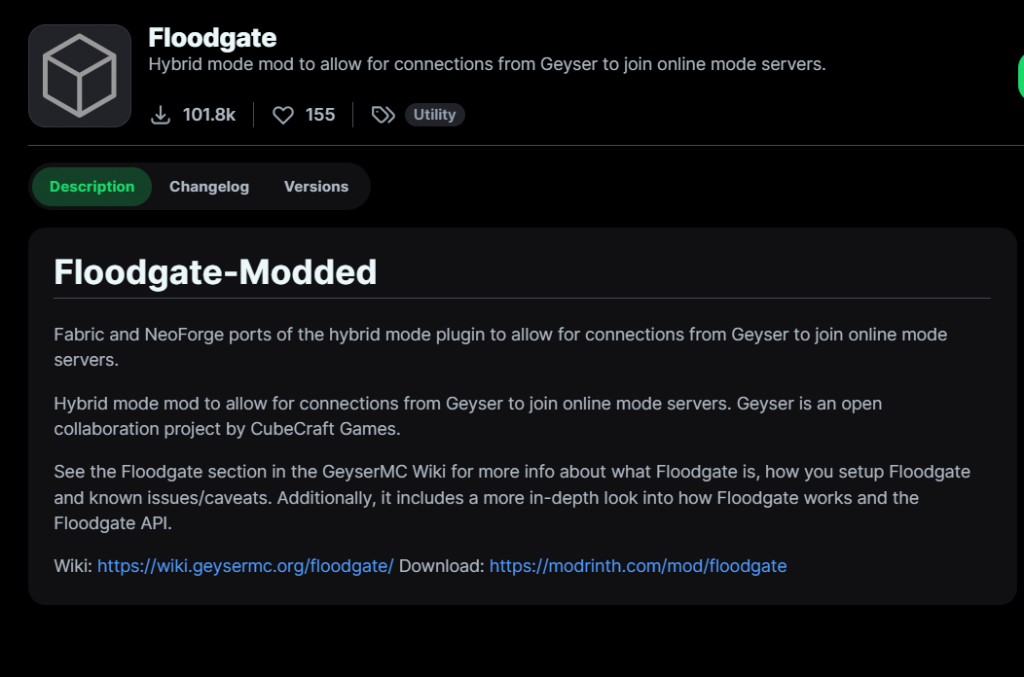Click the download arrow icon

click(x=161, y=114)
